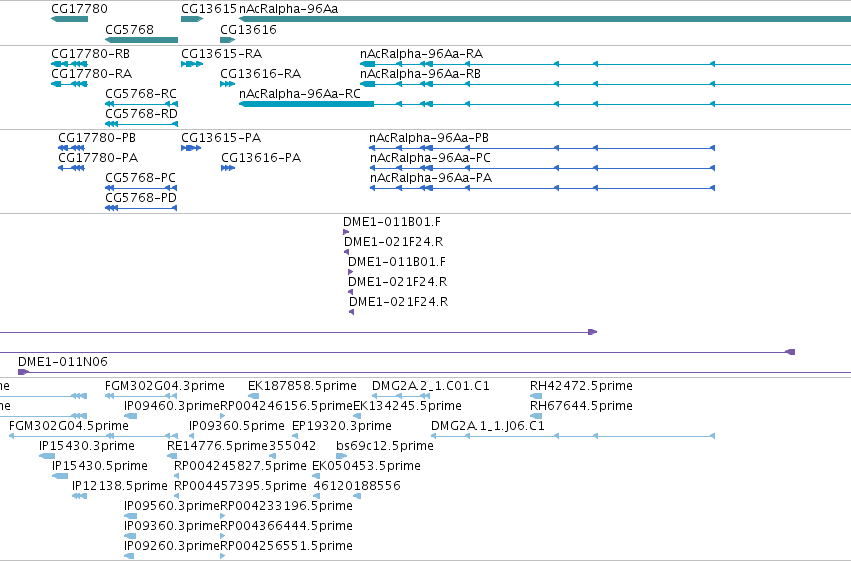
Task: Click the CG13615 gene label
Action: (x=209, y=9)
